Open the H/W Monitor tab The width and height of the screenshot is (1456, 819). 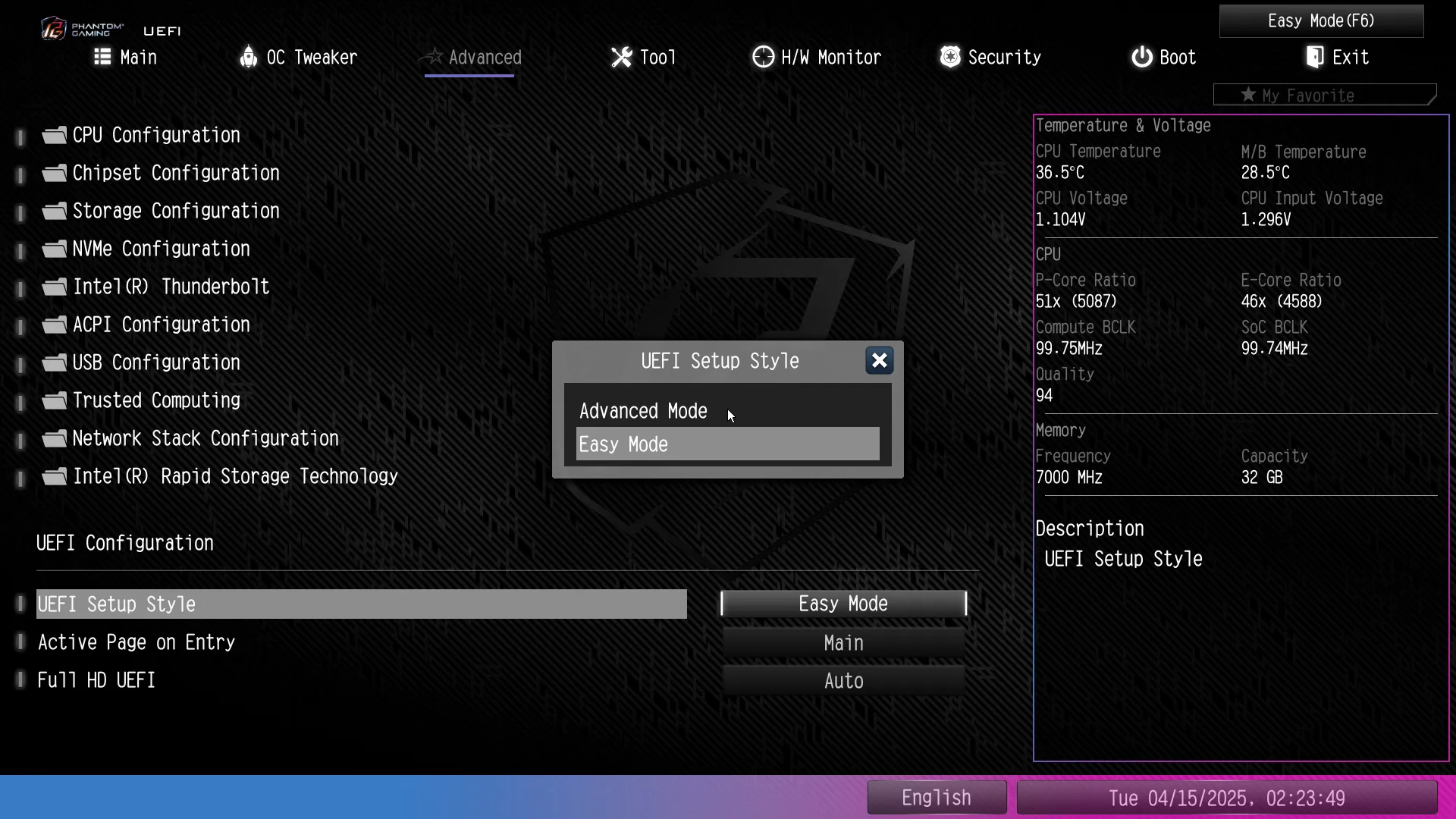click(817, 57)
